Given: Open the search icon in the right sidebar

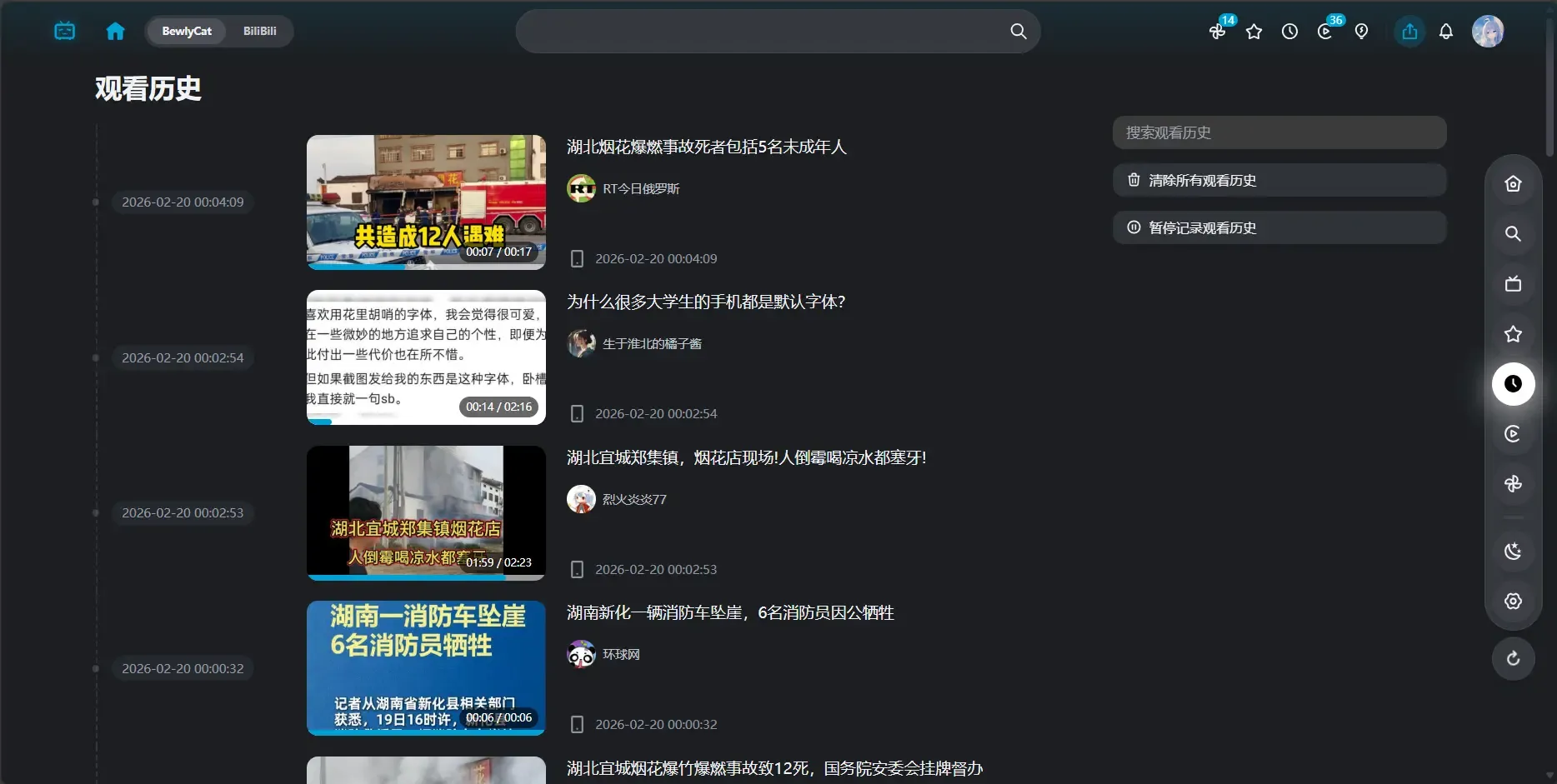Looking at the screenshot, I should [1513, 234].
